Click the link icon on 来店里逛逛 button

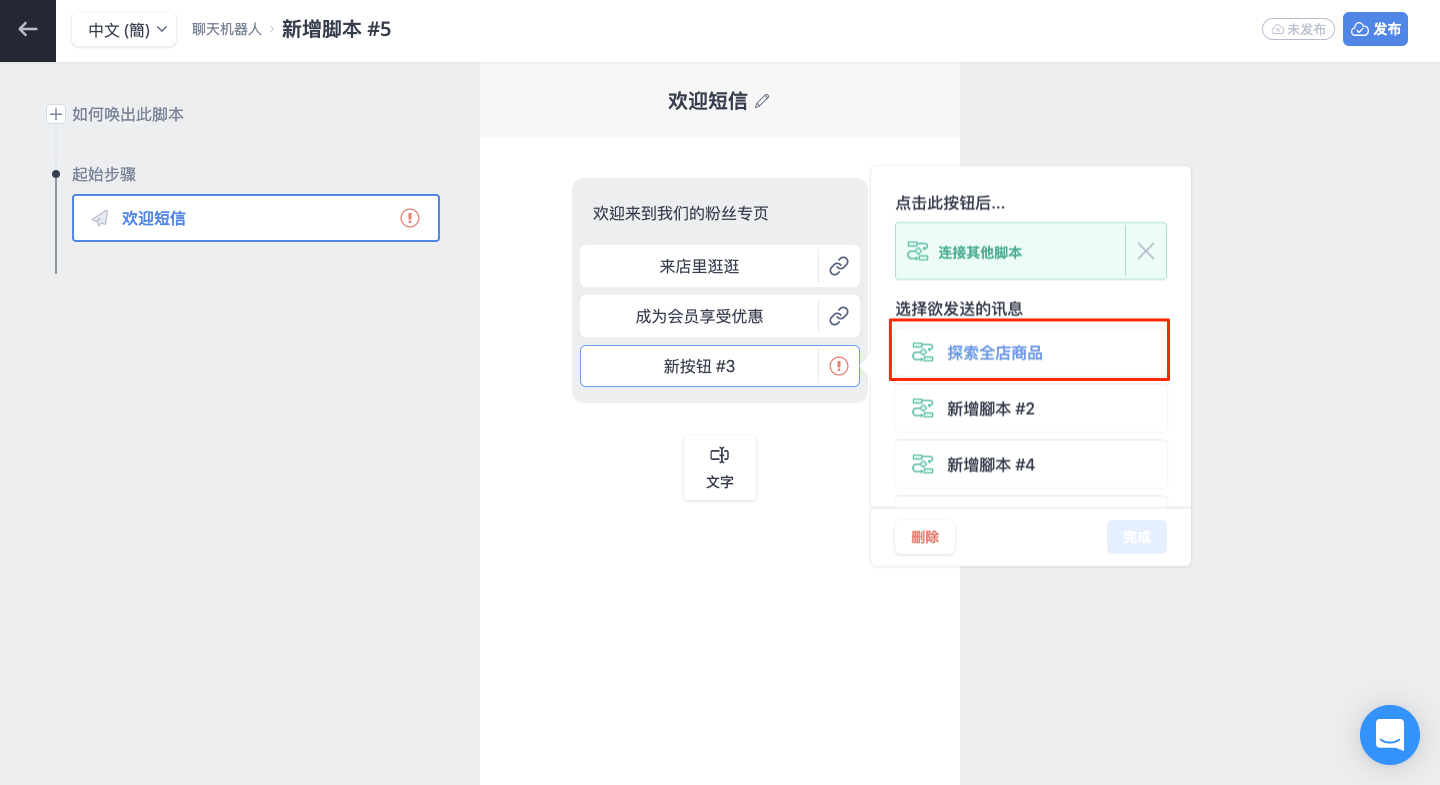[839, 266]
